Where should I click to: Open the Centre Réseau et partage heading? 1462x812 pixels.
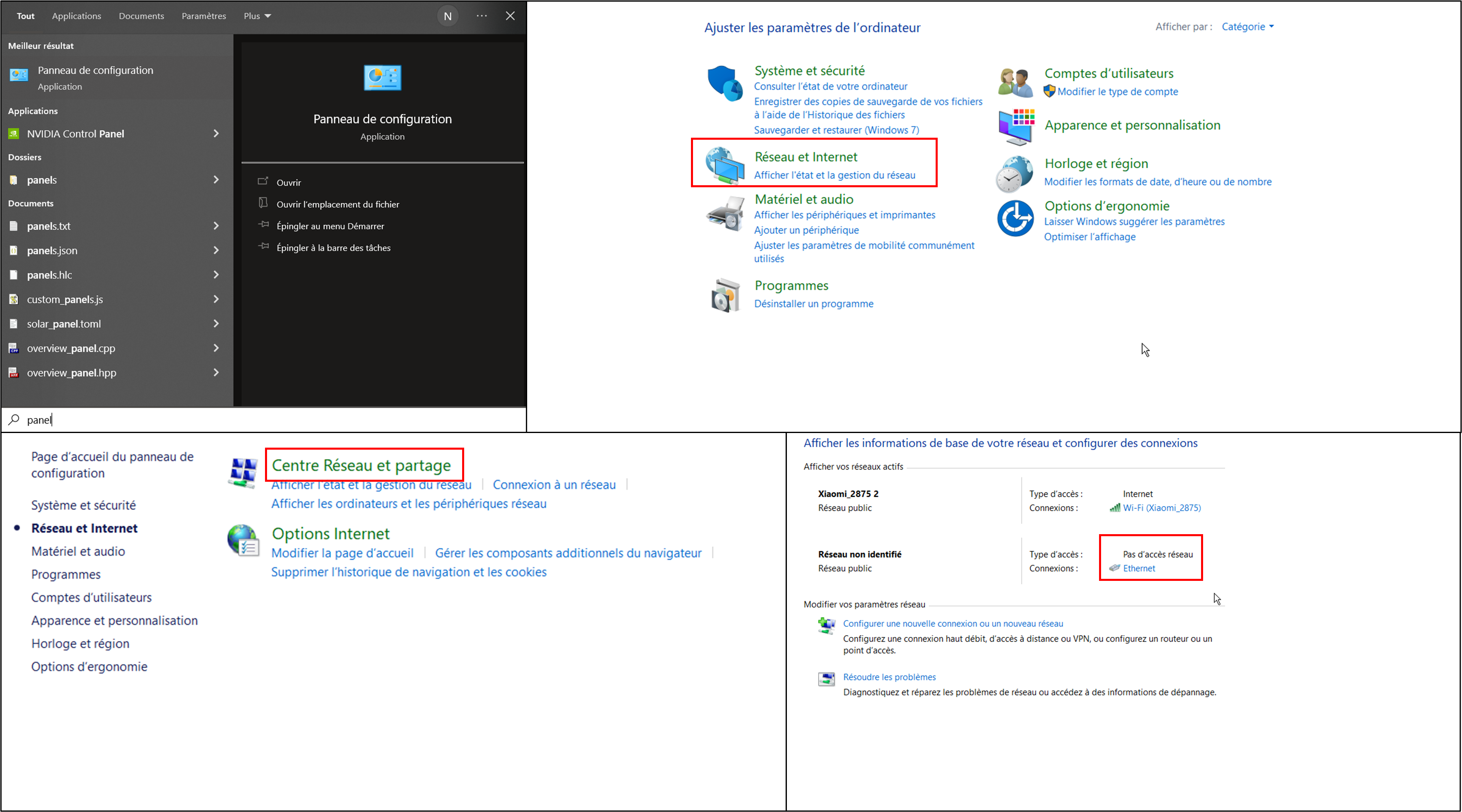361,466
